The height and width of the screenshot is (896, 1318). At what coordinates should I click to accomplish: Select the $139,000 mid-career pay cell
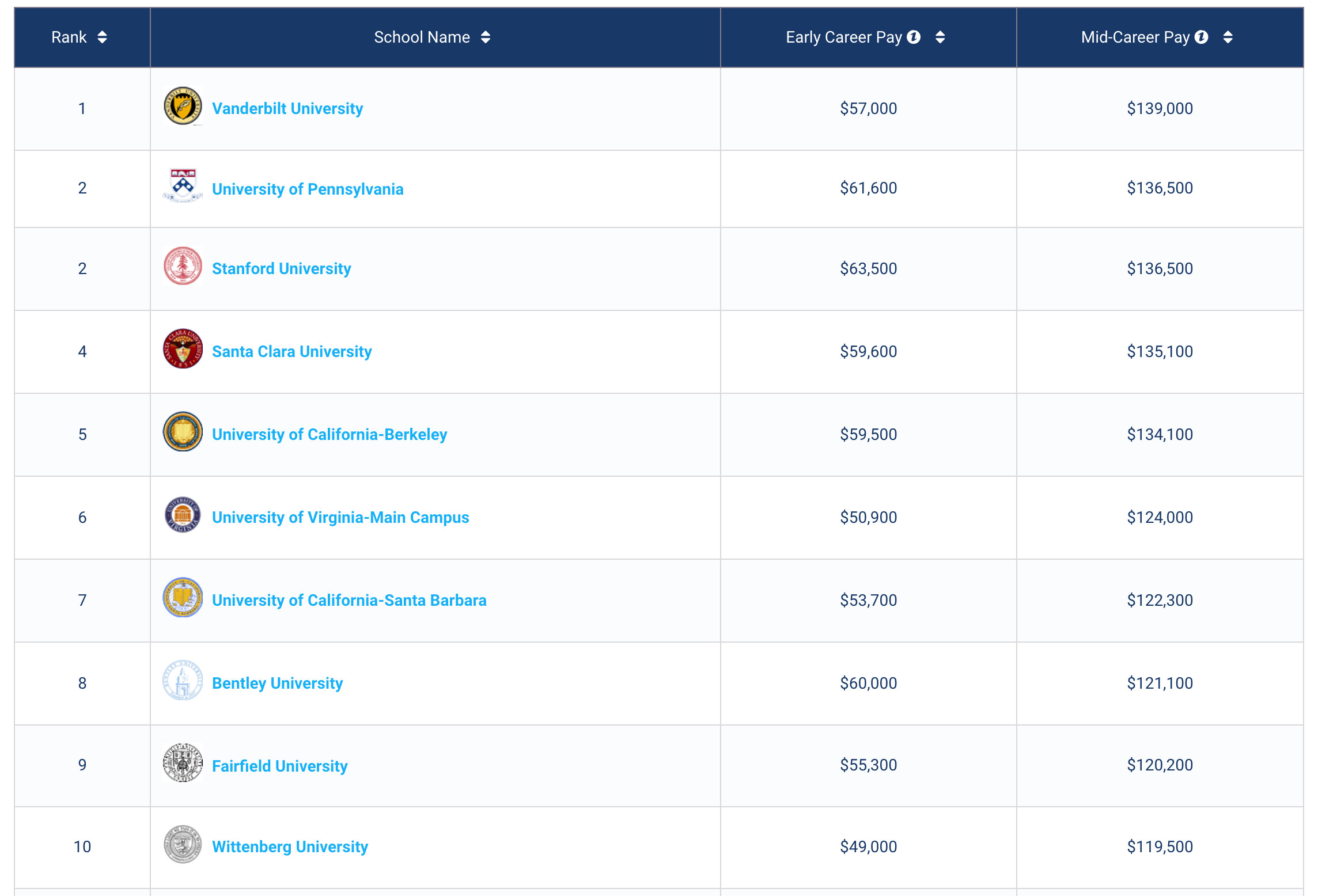click(1160, 109)
